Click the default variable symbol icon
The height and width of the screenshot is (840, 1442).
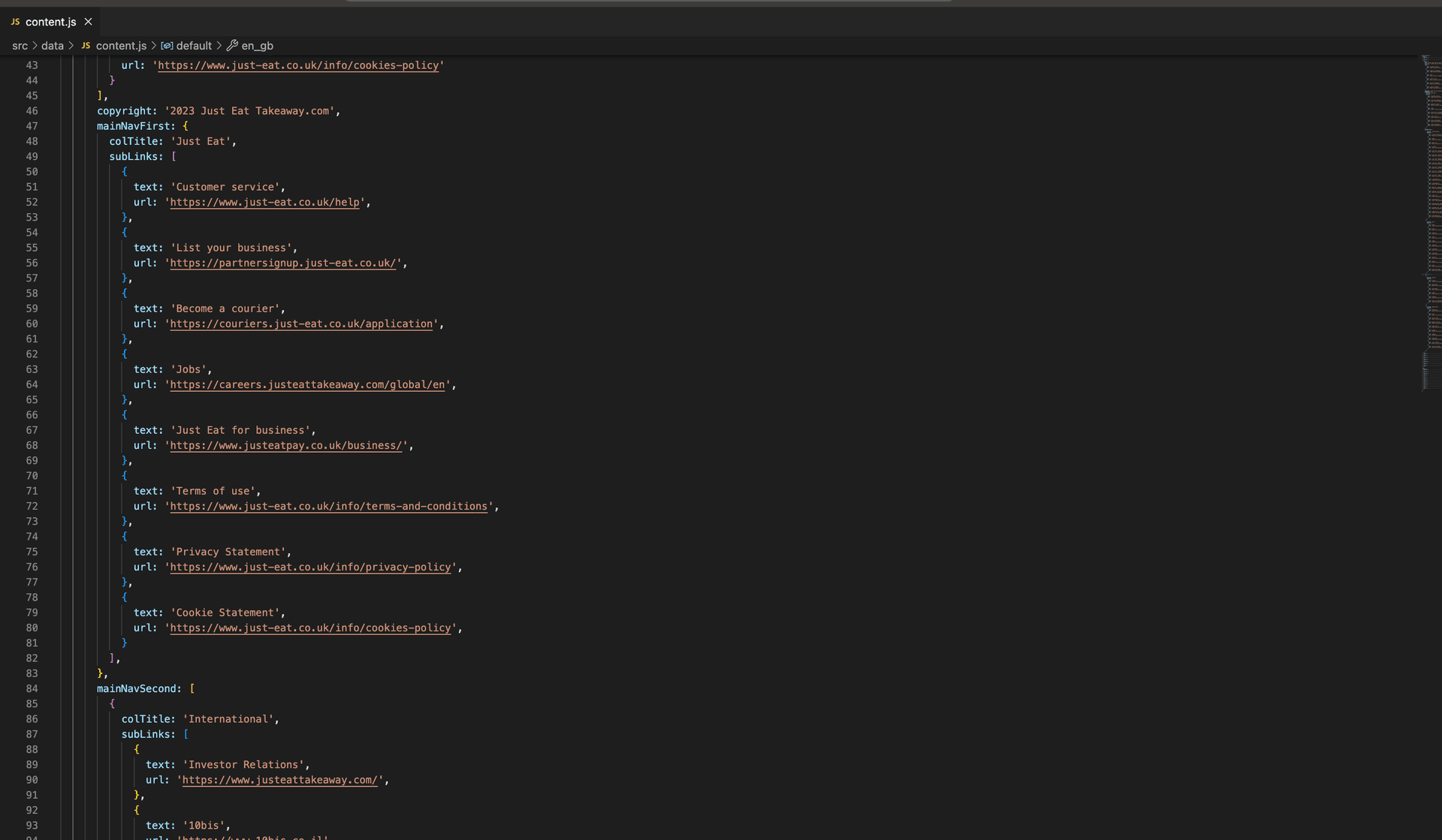167,46
